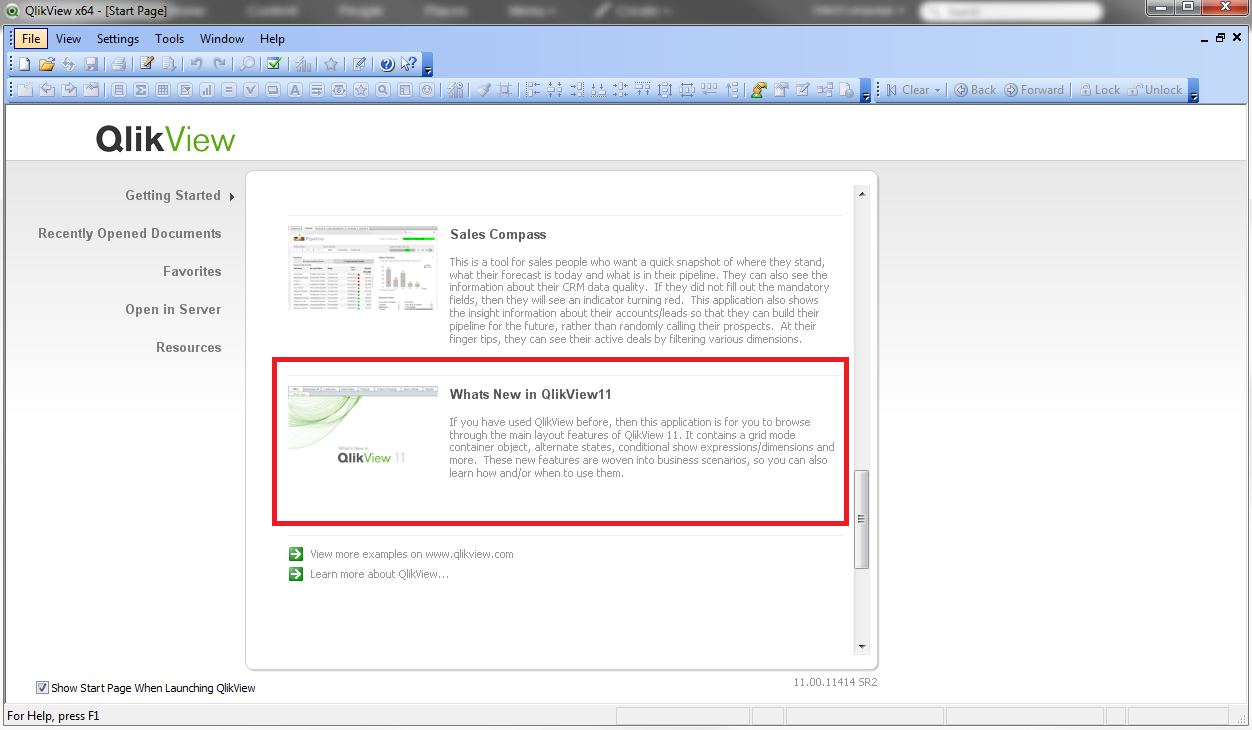Open the File menu

(x=31, y=39)
